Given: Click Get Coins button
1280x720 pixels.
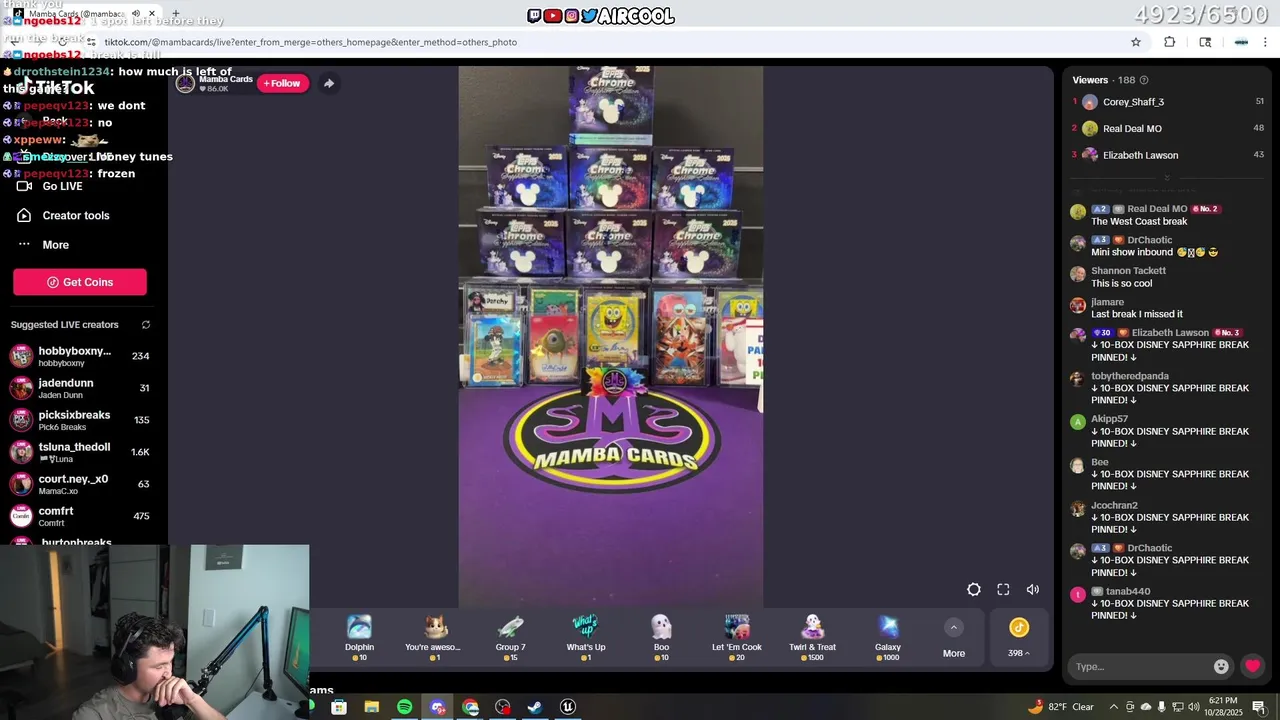Looking at the screenshot, I should (x=80, y=282).
